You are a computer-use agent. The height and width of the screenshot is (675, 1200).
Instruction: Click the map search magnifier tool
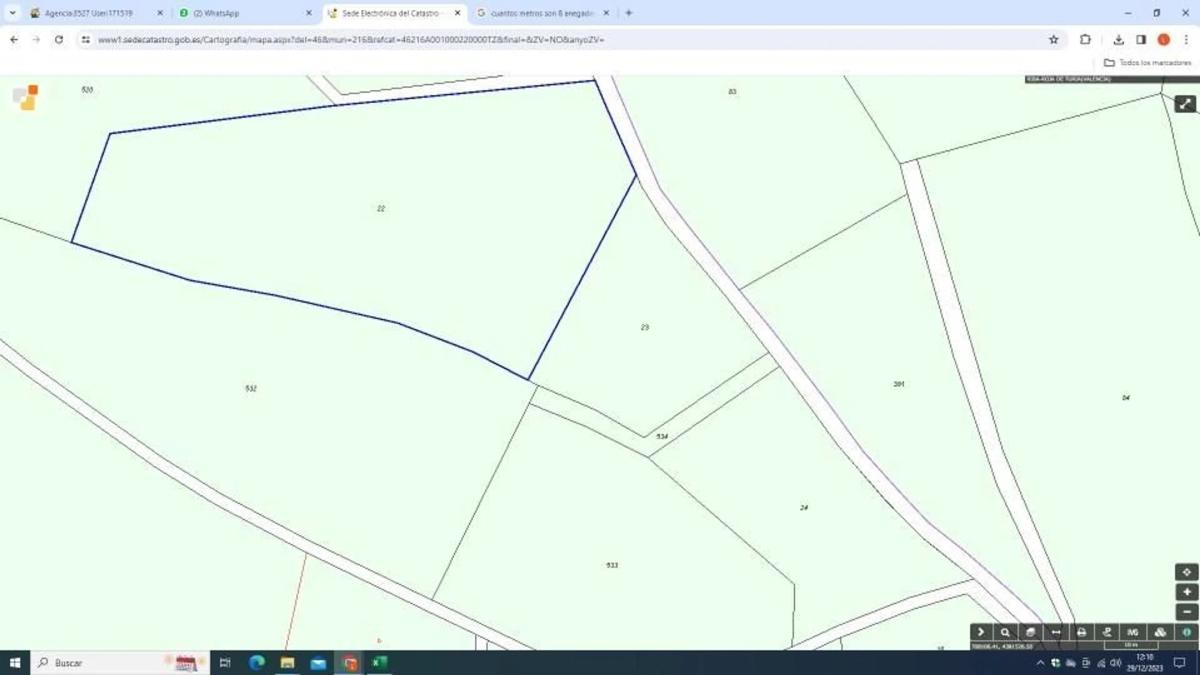(1005, 632)
